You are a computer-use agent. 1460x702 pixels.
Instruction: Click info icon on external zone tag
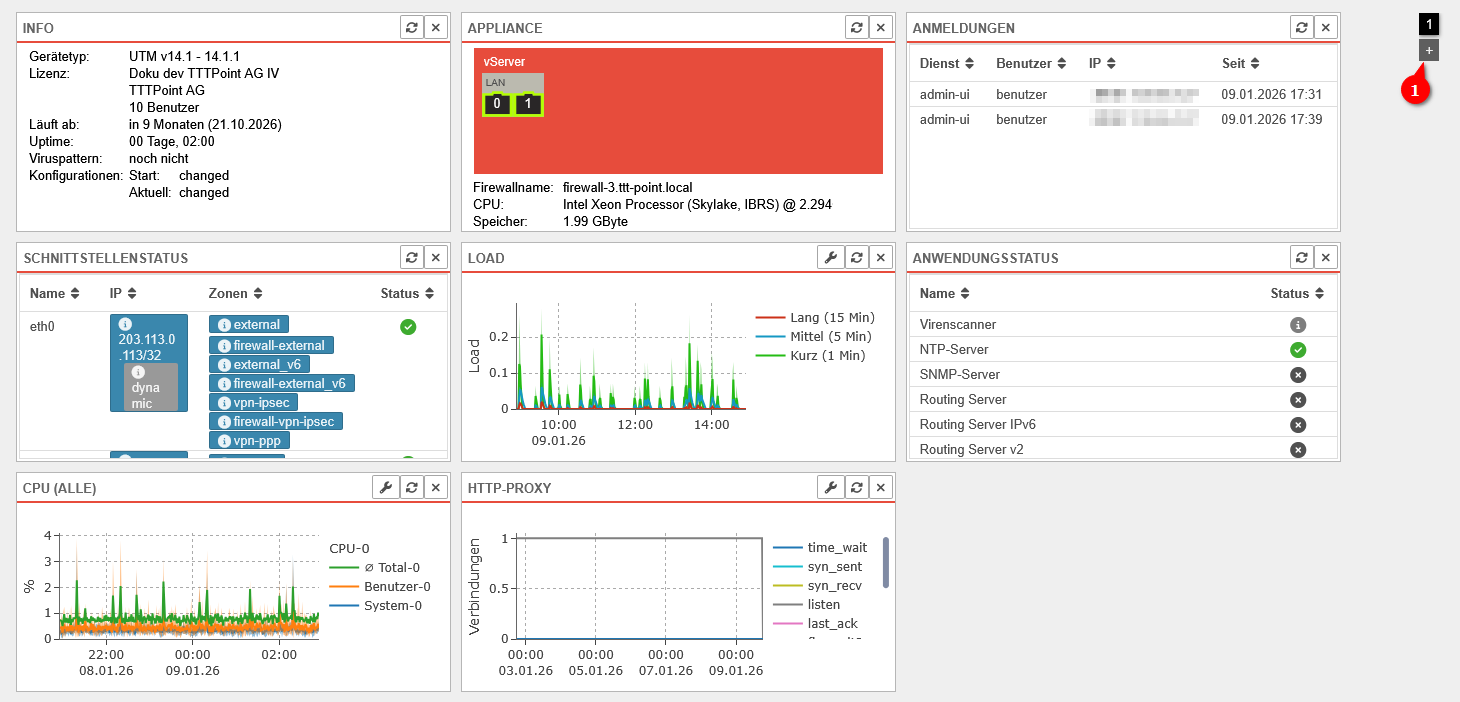(224, 325)
